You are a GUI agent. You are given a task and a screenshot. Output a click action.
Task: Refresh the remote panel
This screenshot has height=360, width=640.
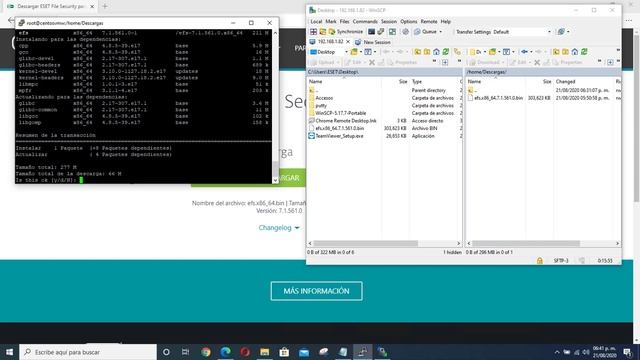coord(584,52)
